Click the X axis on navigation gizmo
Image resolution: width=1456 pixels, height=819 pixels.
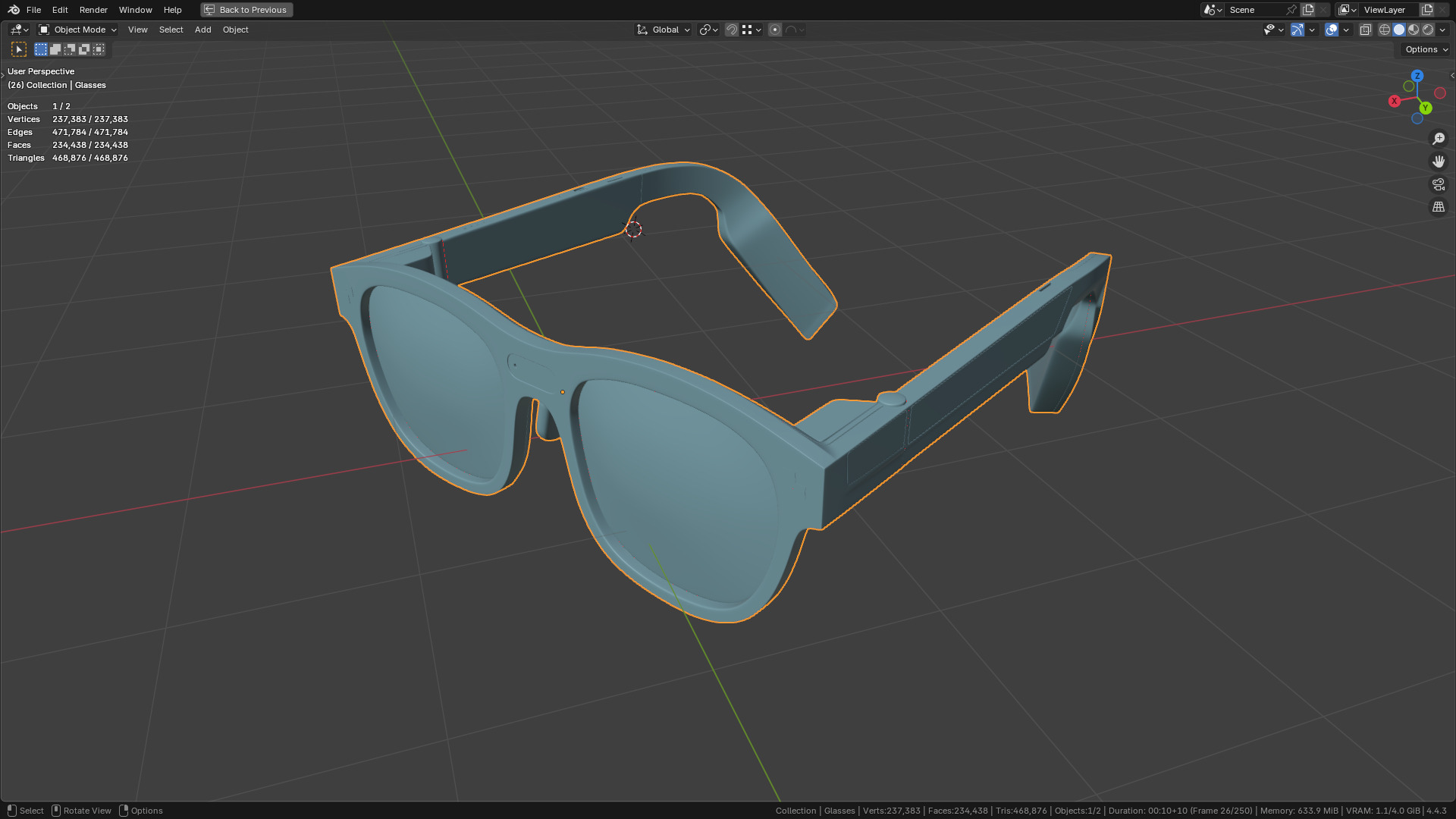1395,101
